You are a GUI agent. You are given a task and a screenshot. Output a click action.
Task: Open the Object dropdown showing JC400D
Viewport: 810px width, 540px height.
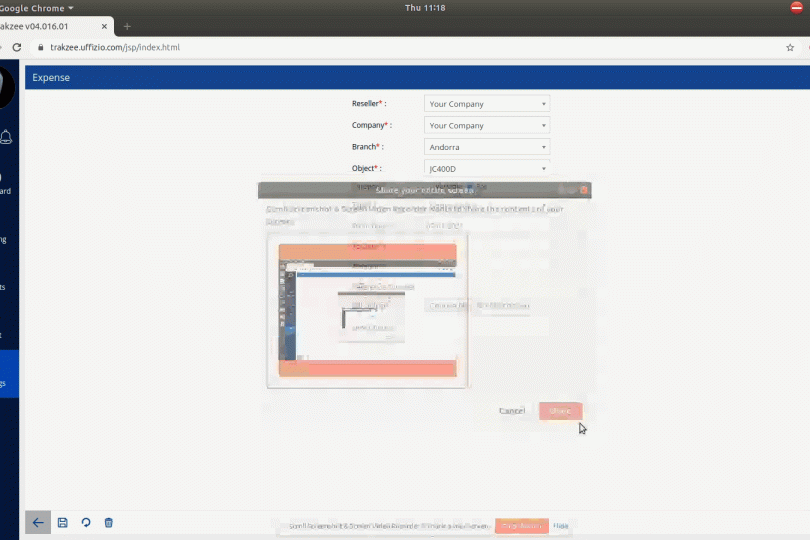point(486,169)
